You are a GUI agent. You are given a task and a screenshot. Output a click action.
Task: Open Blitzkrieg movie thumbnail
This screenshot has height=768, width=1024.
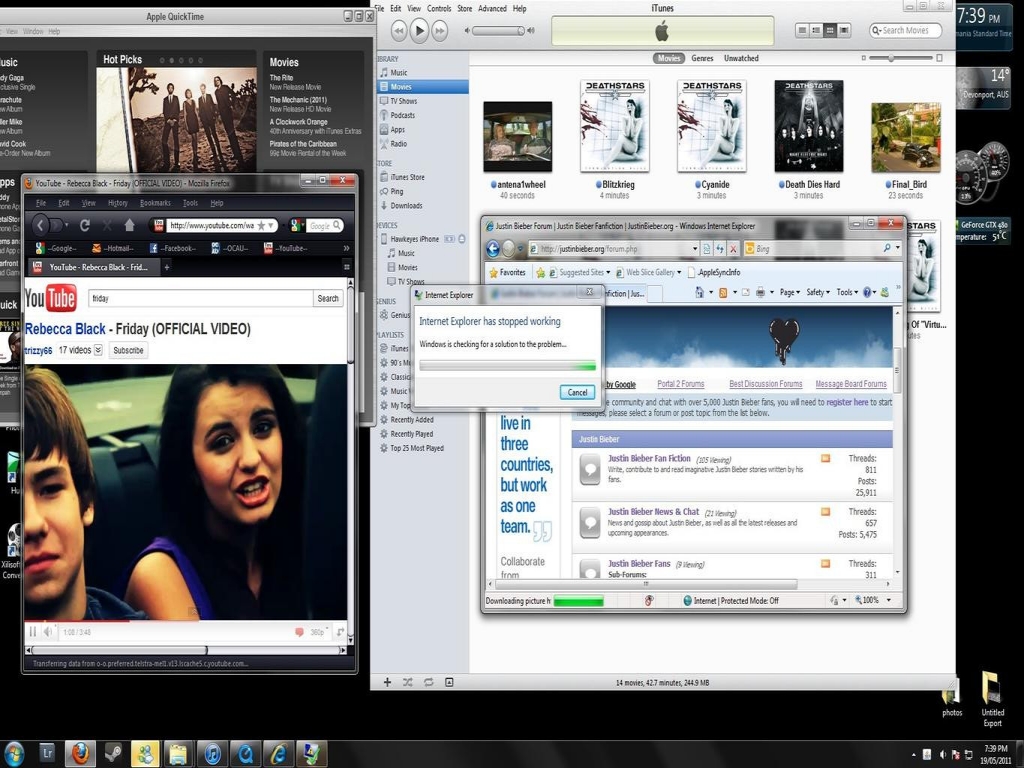click(x=615, y=126)
